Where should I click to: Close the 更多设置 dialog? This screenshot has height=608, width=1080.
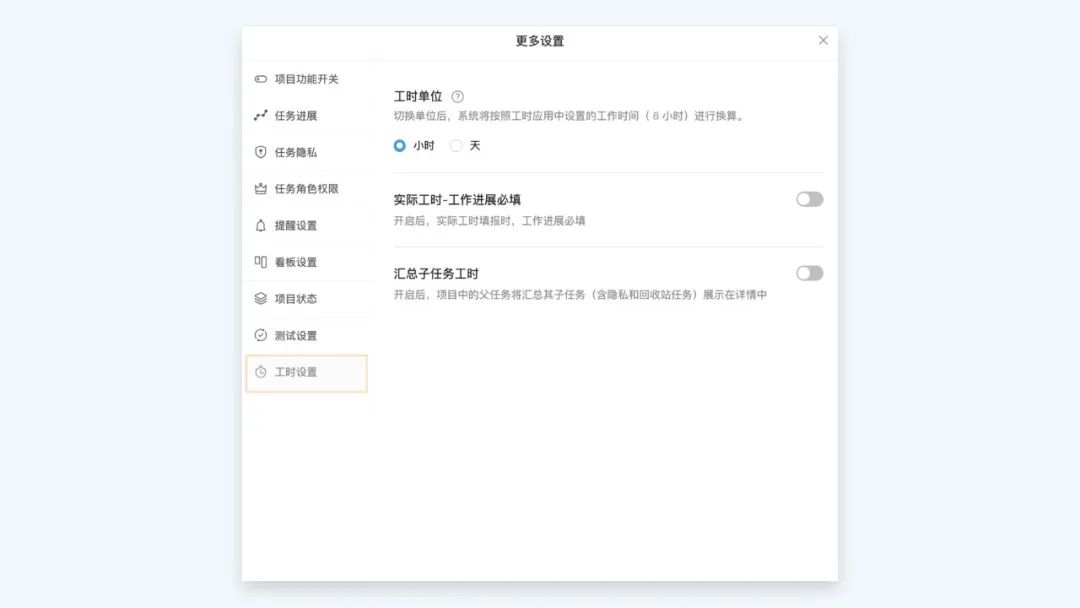pos(823,40)
